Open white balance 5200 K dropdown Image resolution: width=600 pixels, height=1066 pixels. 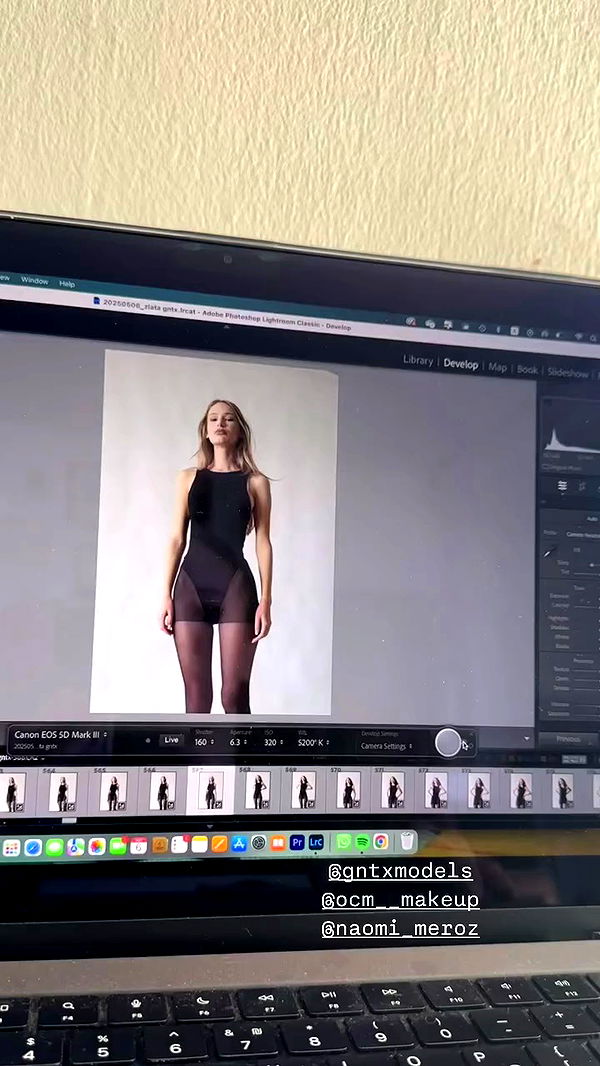(x=313, y=743)
